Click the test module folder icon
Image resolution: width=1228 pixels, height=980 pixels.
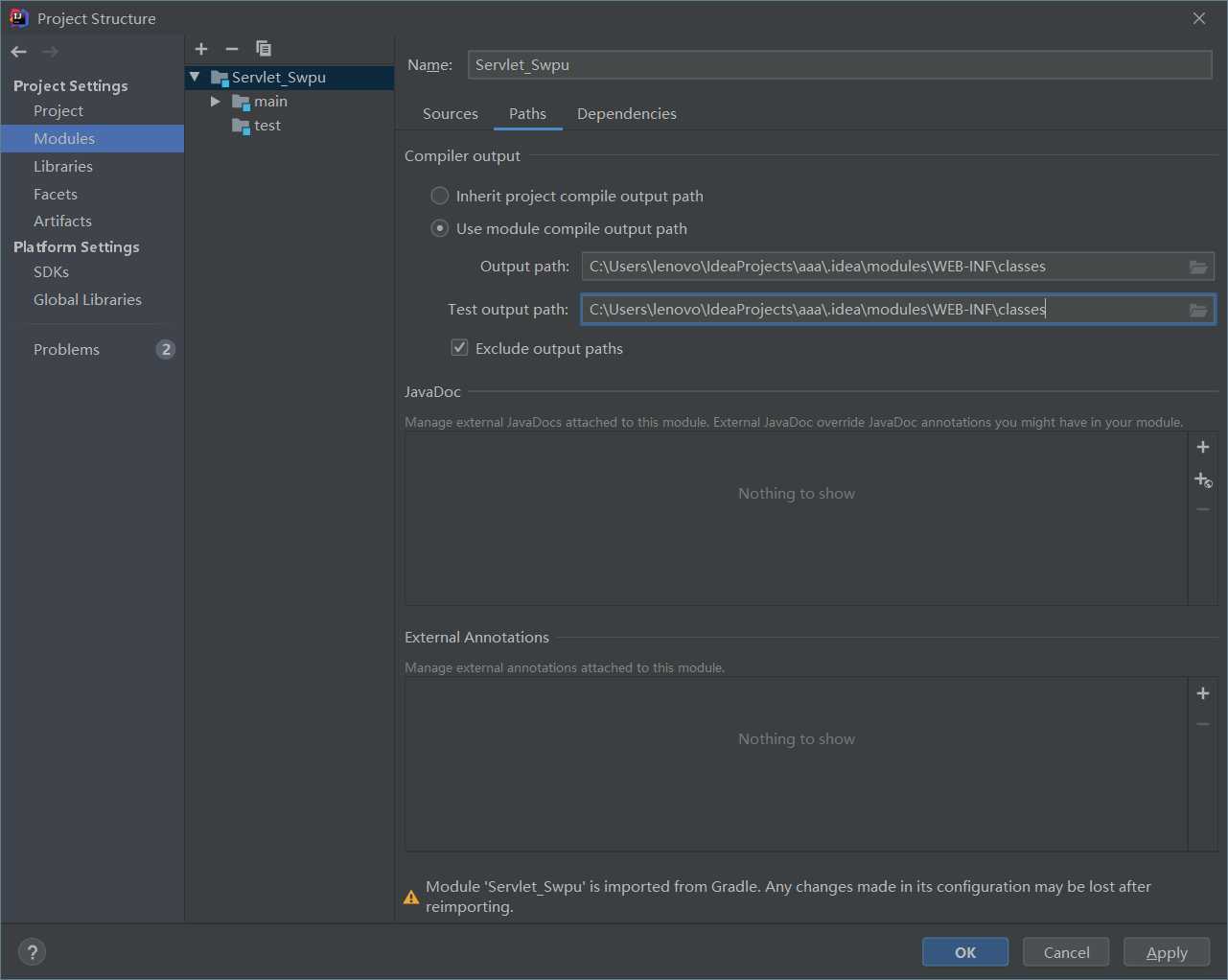tap(241, 126)
